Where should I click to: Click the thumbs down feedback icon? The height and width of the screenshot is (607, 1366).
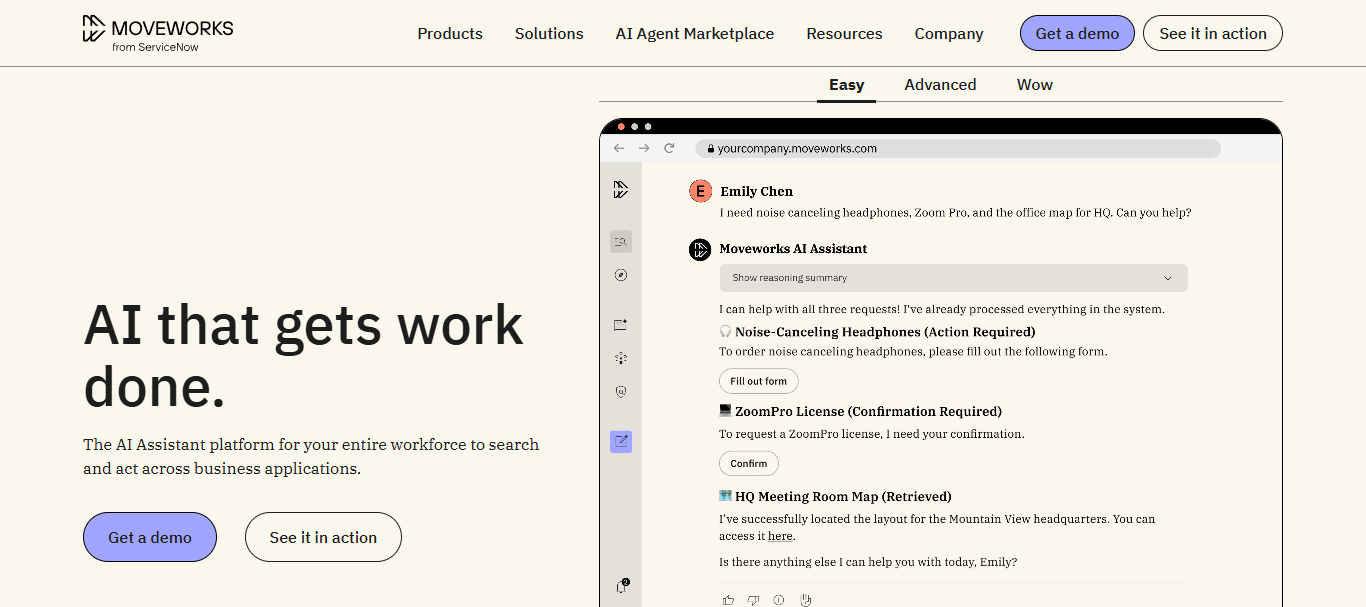(753, 600)
